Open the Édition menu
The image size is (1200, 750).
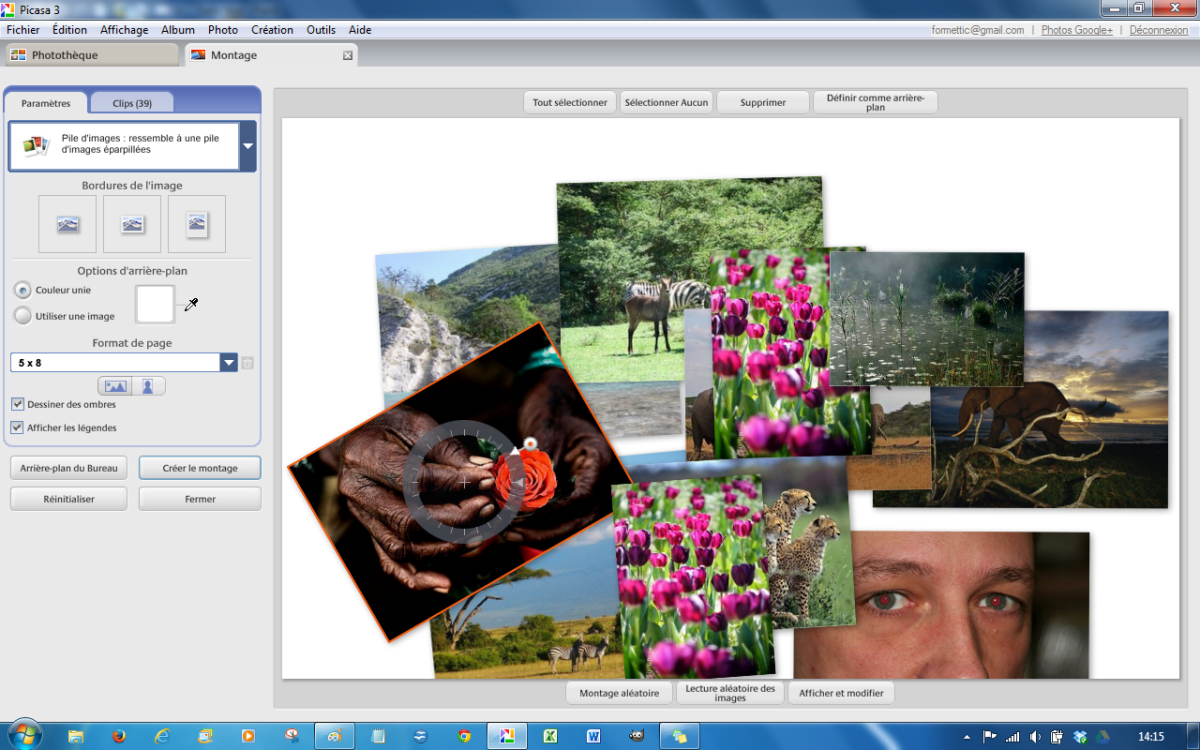point(70,30)
